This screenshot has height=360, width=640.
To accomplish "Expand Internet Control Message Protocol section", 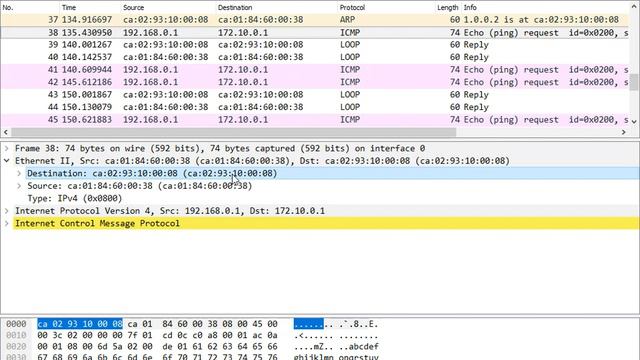I will coord(7,223).
